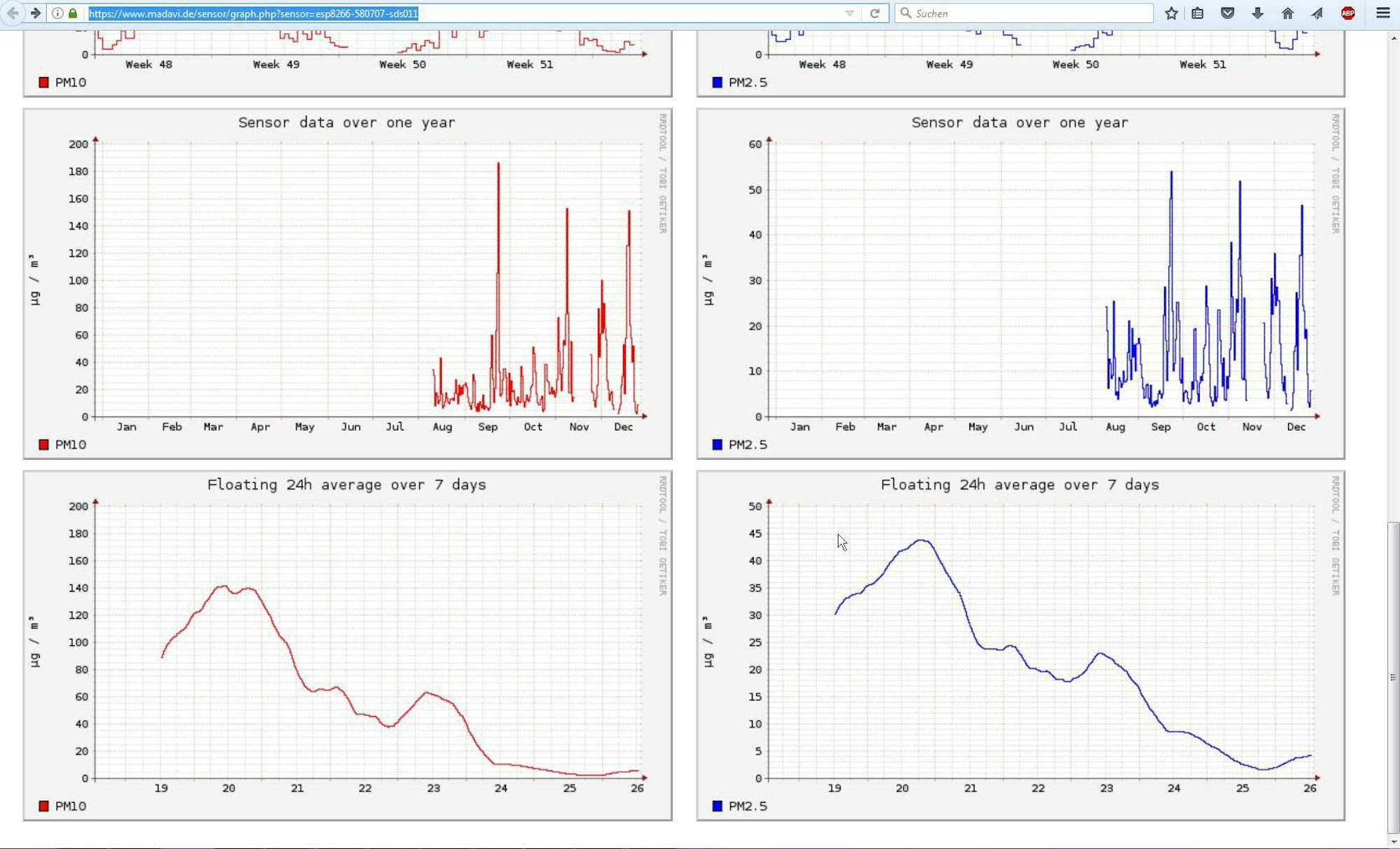1400x849 pixels.
Task: Bookmark this page with the star icon
Action: click(1171, 13)
